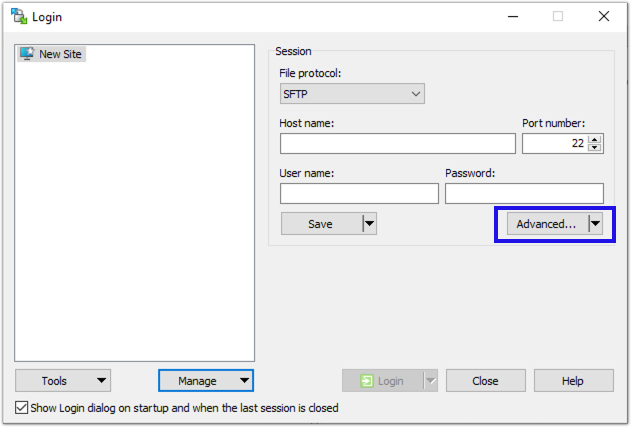Open the Manage menu button
This screenshot has width=631, height=427.
point(206,381)
